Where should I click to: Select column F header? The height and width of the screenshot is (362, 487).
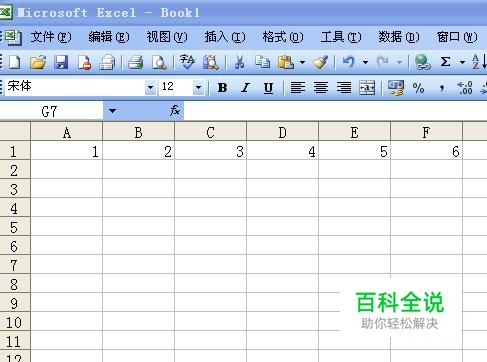426,132
